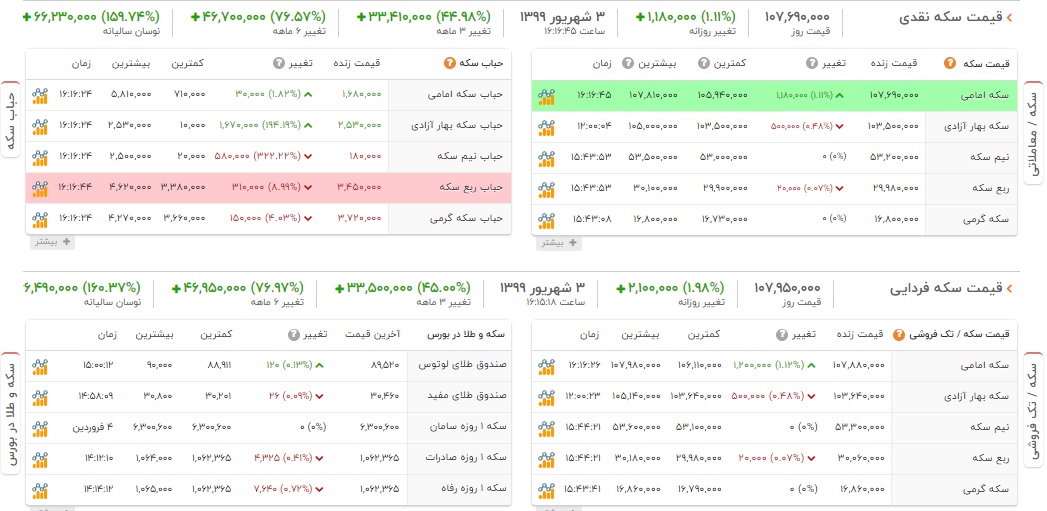This screenshot has width=1047, height=511.
Task: Open chart icon for حباب سکه امامی row
Action: 40,95
